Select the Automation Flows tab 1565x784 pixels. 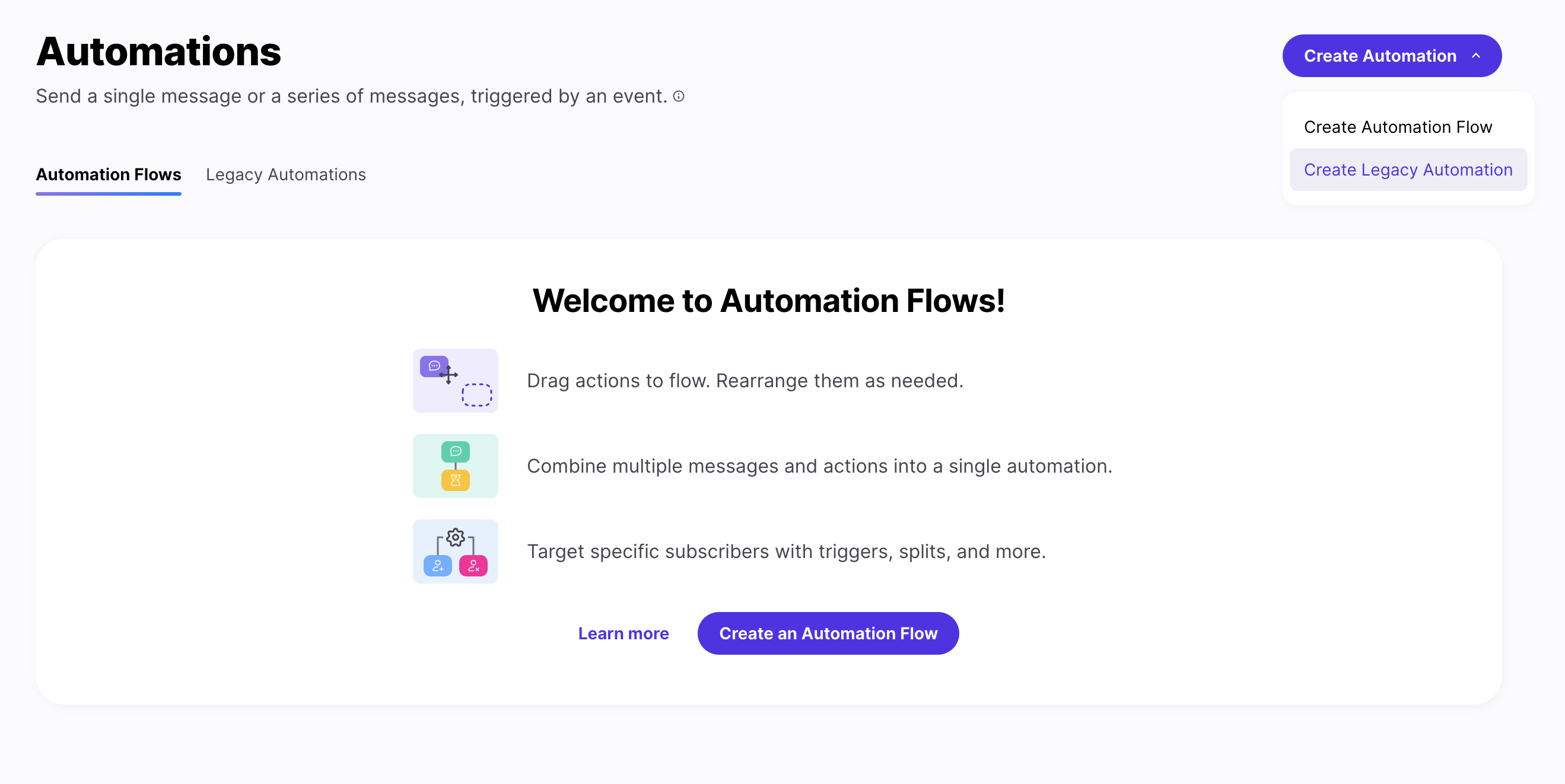tap(108, 175)
